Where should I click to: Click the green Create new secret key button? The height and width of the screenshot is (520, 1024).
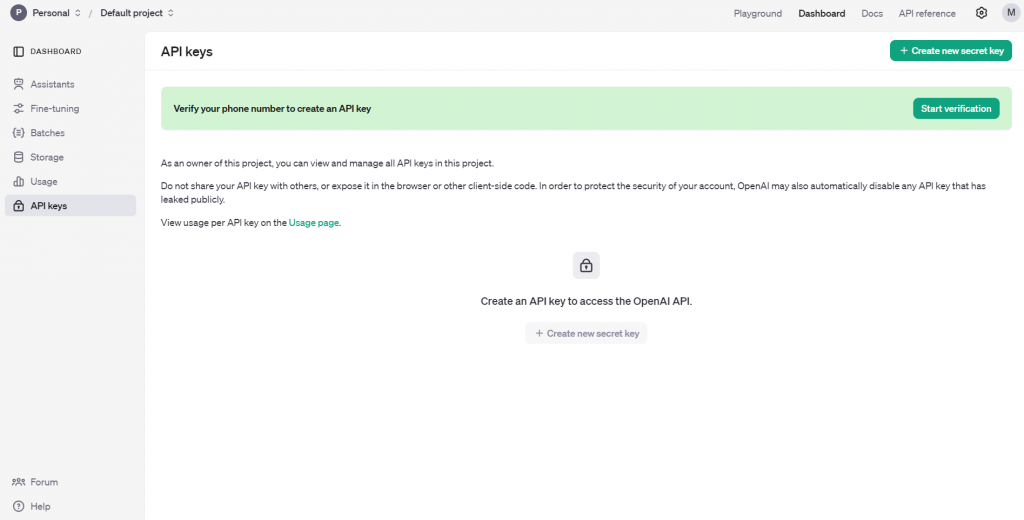coord(951,50)
